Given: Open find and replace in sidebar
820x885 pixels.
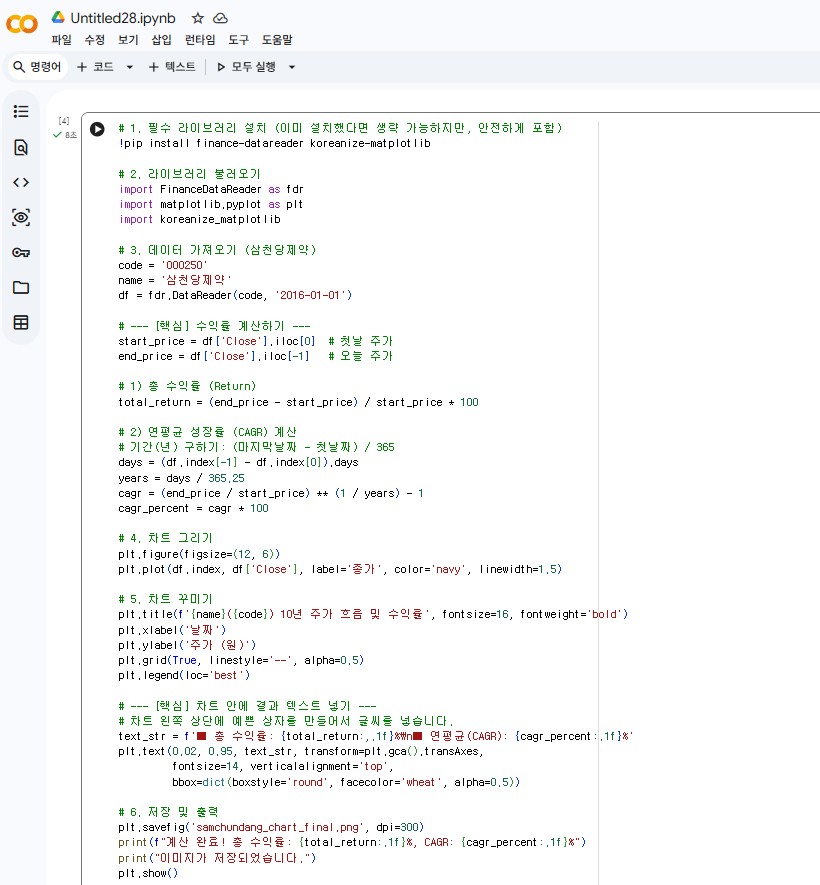Looking at the screenshot, I should 21,147.
